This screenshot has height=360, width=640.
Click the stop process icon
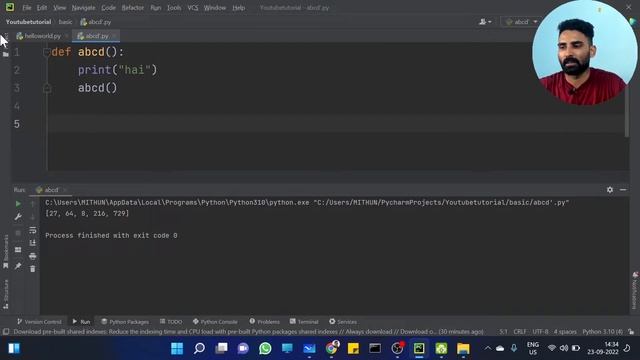pos(18,233)
